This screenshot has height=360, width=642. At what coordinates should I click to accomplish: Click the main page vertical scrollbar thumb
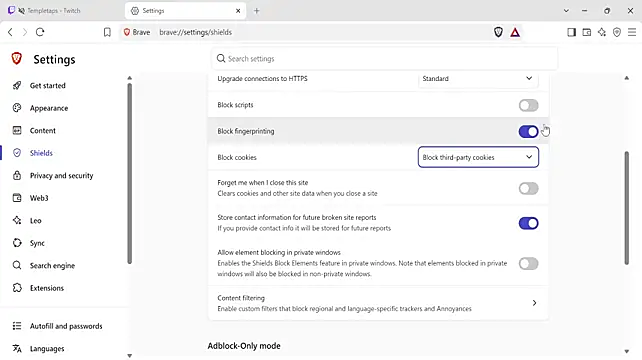pyautogui.click(x=626, y=208)
